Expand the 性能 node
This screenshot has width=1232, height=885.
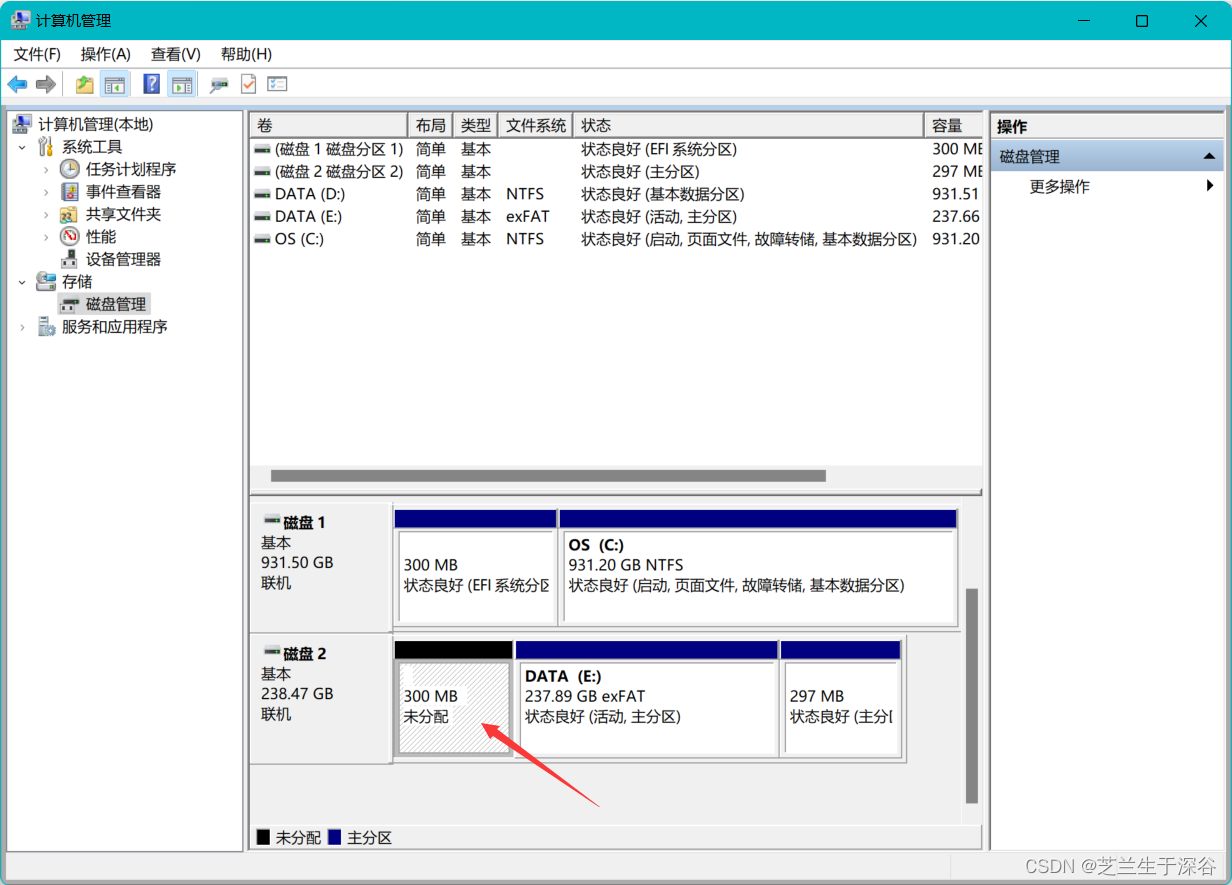tap(46, 237)
